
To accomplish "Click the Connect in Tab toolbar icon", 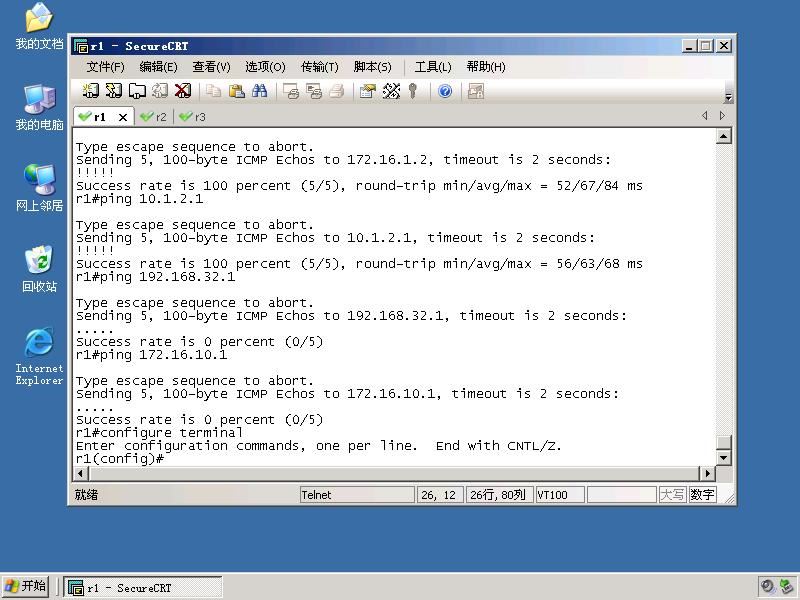I will click(x=137, y=91).
